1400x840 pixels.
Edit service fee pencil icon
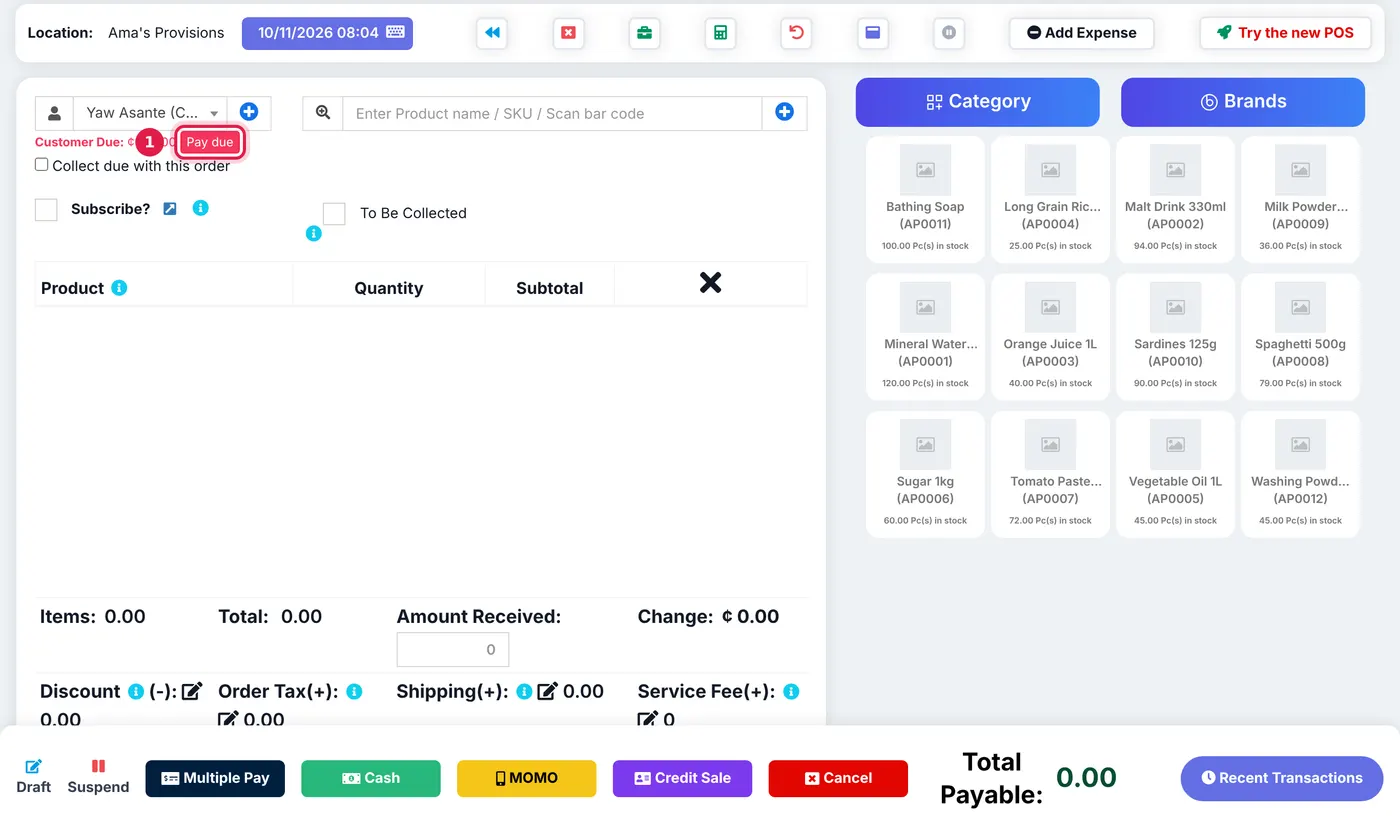click(x=648, y=719)
